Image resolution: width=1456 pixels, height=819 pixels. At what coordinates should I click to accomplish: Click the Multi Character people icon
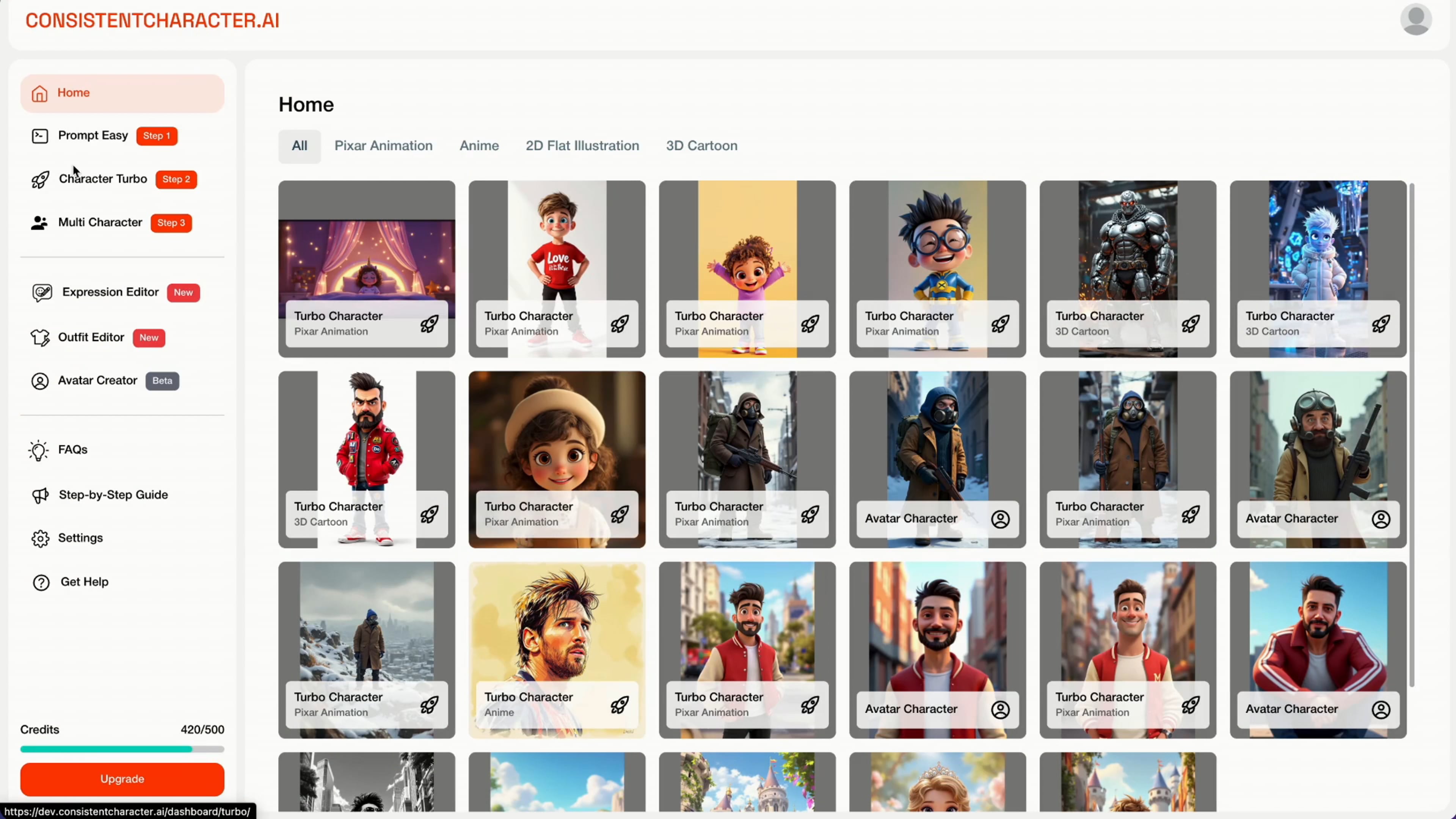[x=39, y=223]
